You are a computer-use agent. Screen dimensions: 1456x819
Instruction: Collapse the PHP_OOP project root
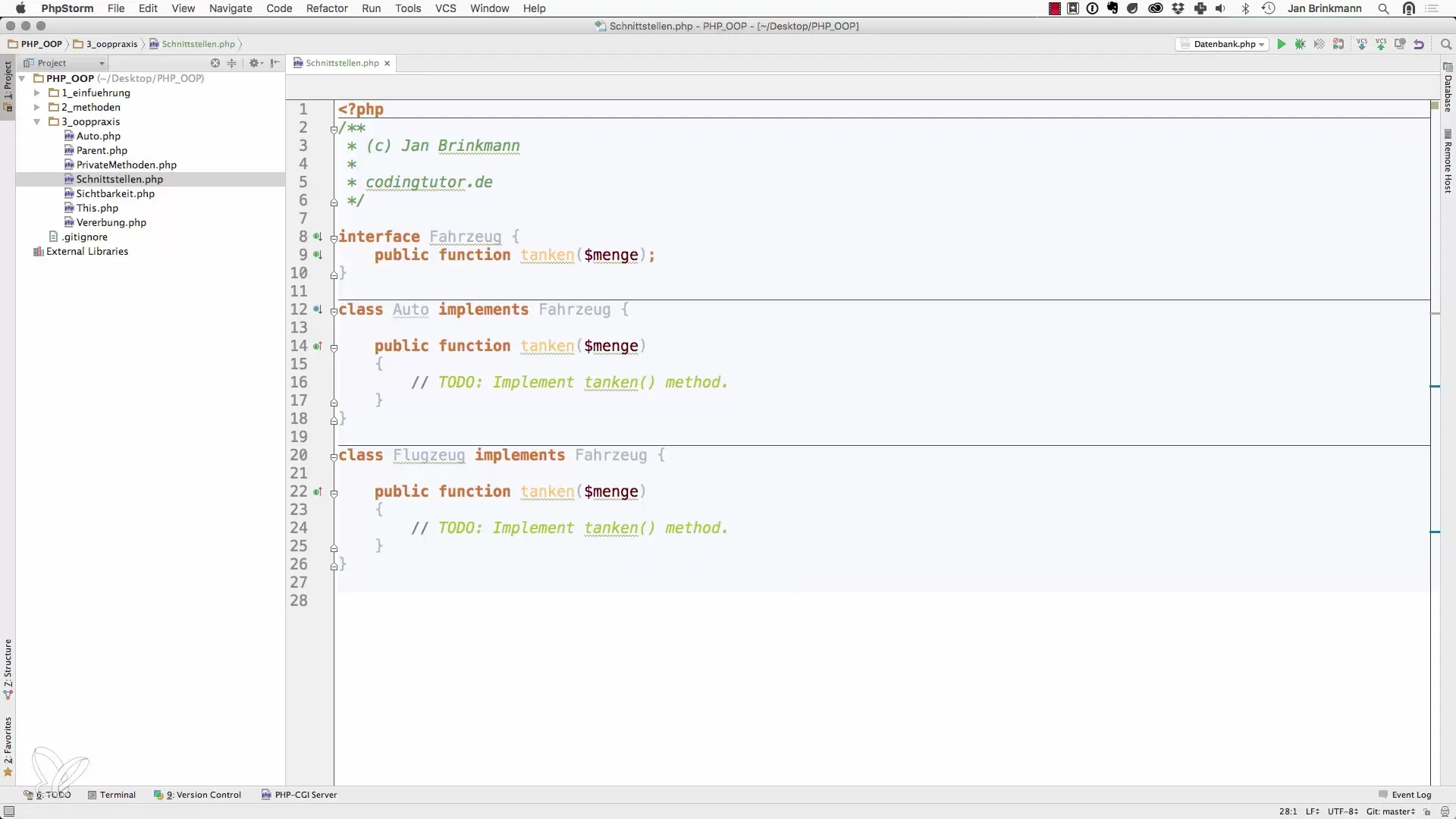[22, 78]
